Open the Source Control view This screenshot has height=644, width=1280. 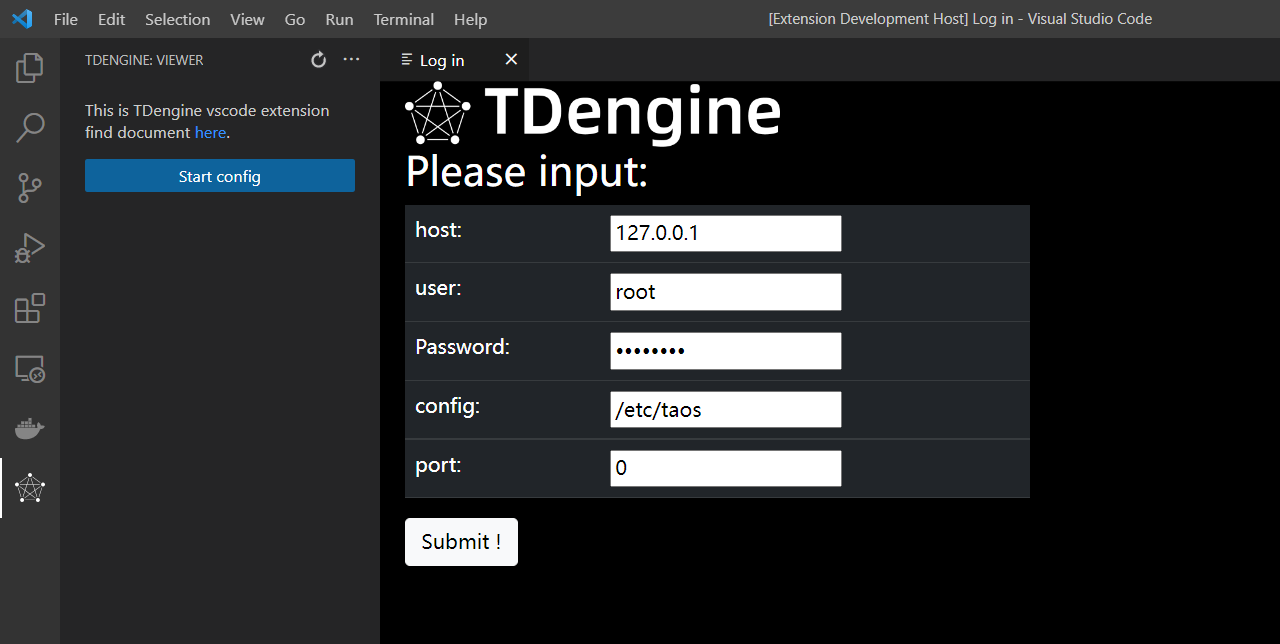pos(30,187)
